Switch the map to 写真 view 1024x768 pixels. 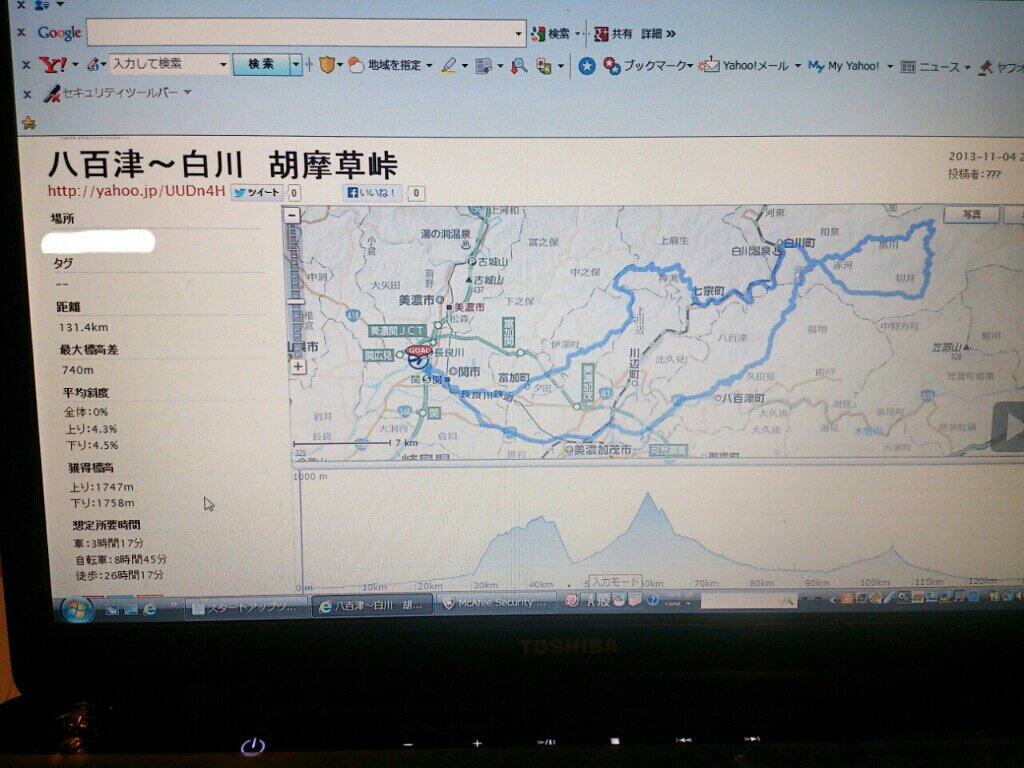[x=972, y=214]
